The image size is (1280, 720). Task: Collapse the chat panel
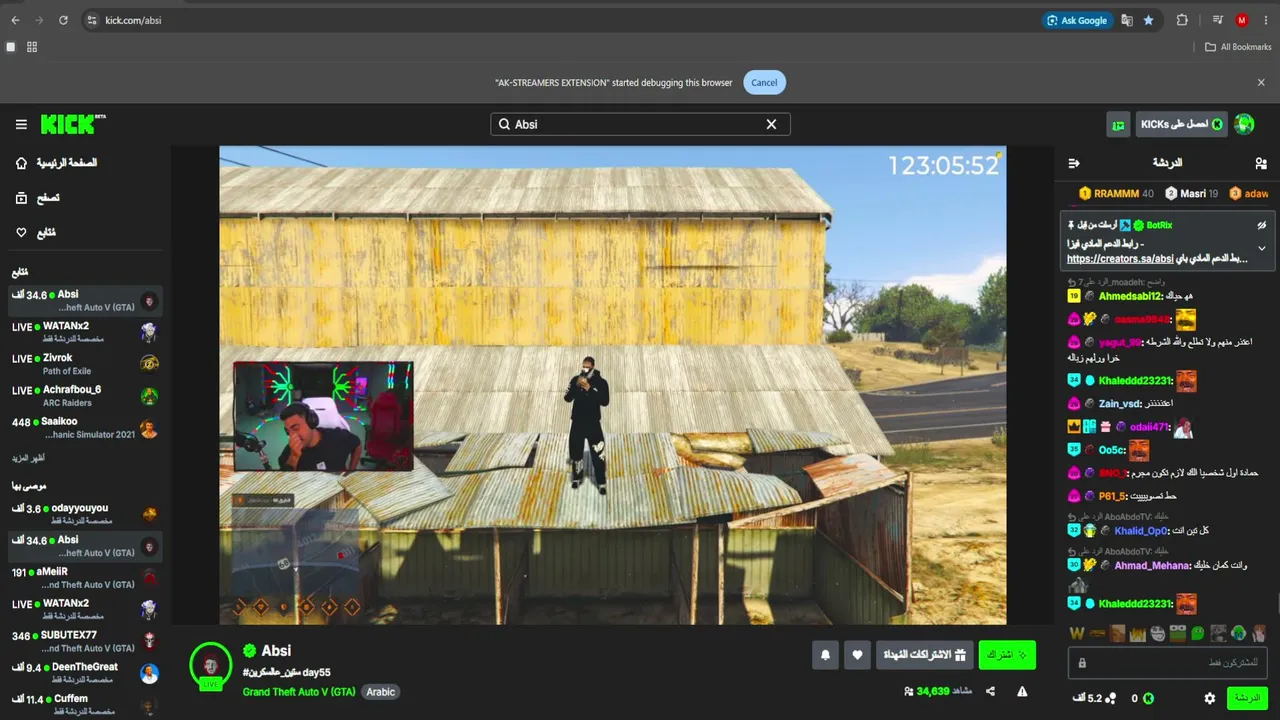tap(1074, 163)
